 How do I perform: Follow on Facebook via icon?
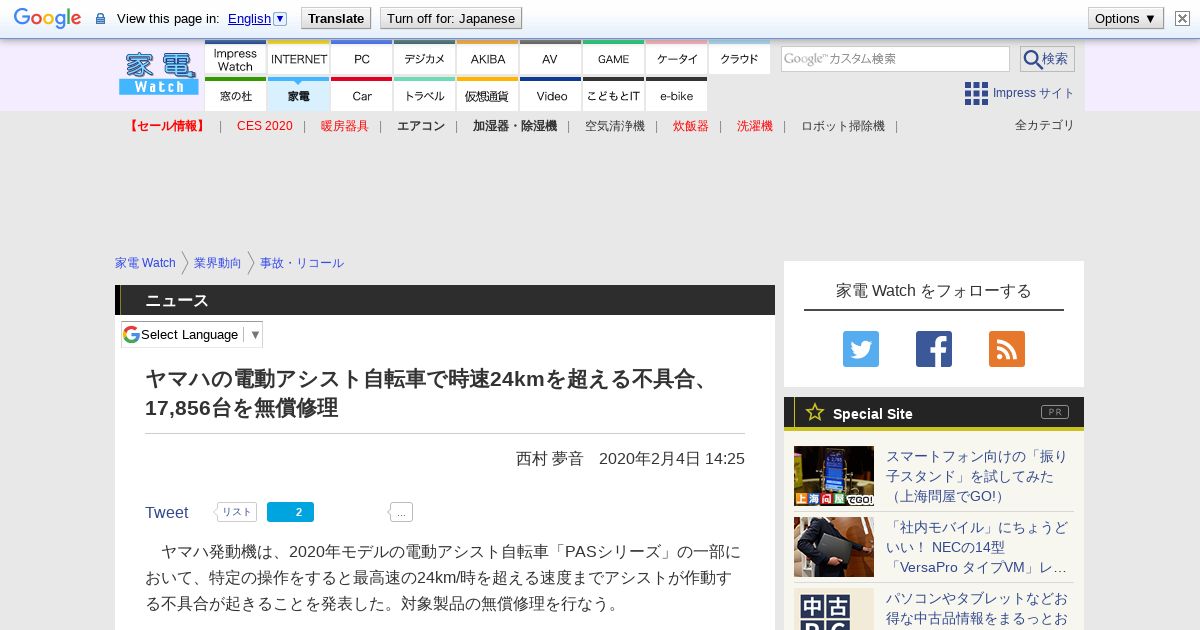coord(934,349)
